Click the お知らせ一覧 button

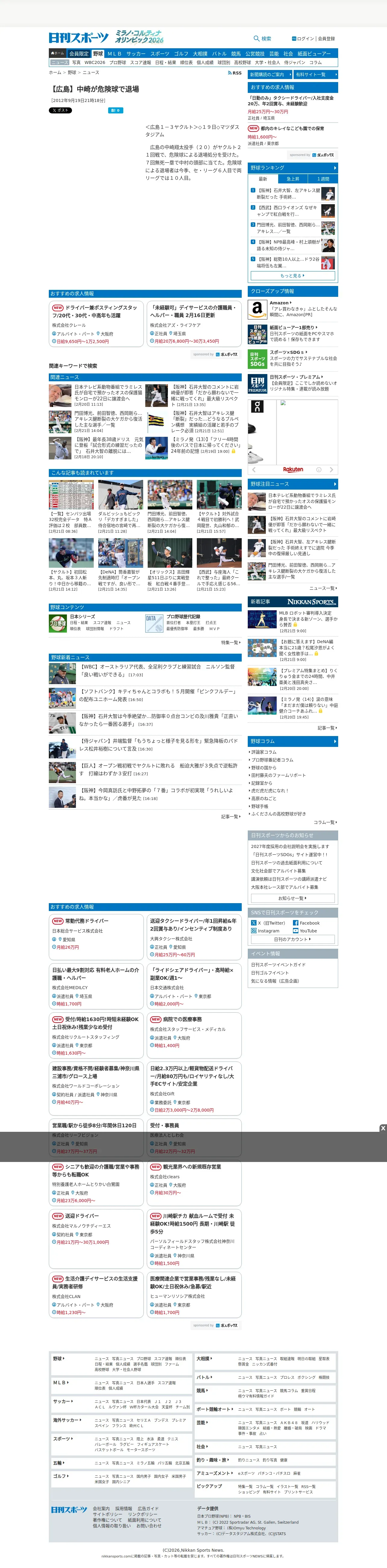293,898
